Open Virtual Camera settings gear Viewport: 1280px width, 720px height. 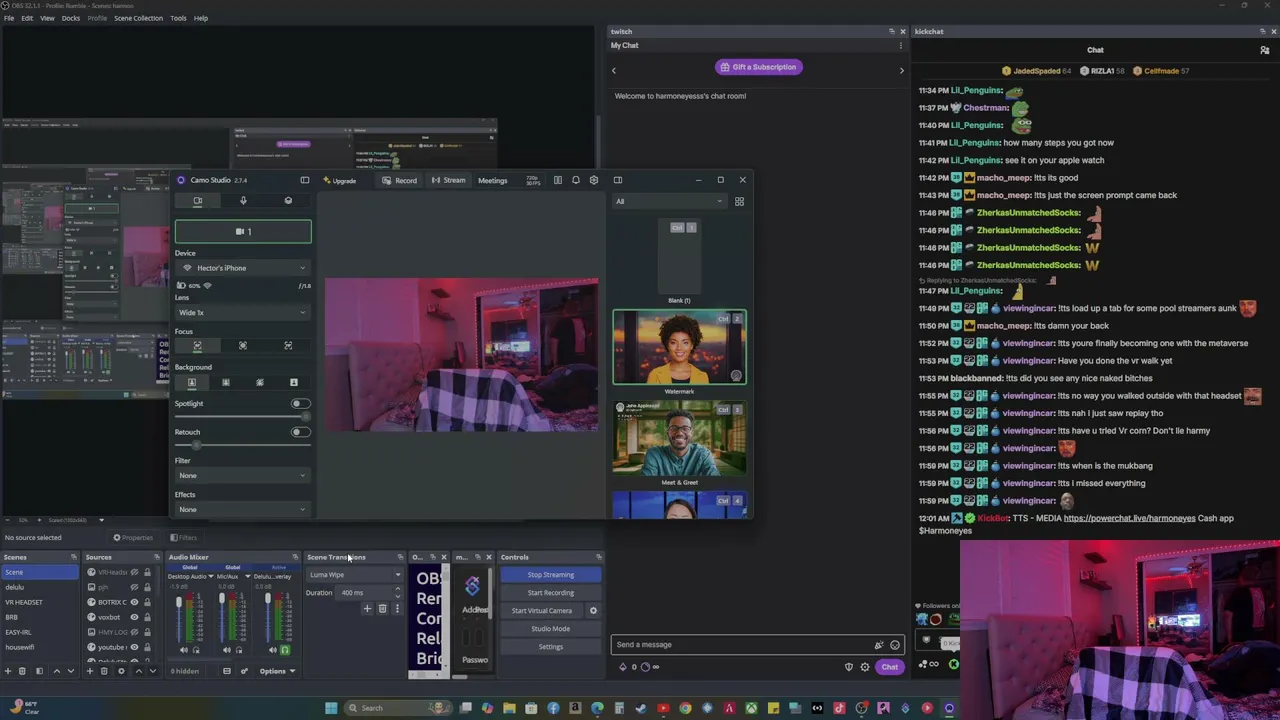[593, 611]
